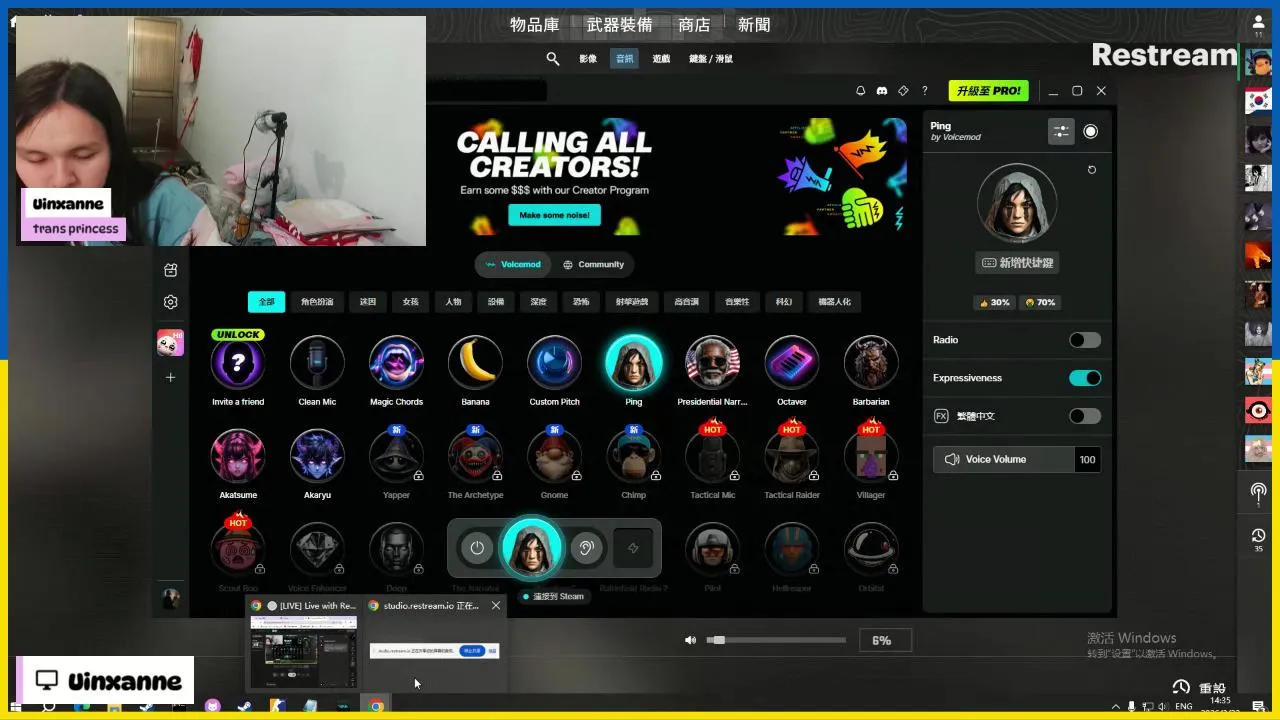This screenshot has width=1280, height=720.
Task: Mute the Voice Volume speaker icon
Action: pos(952,459)
